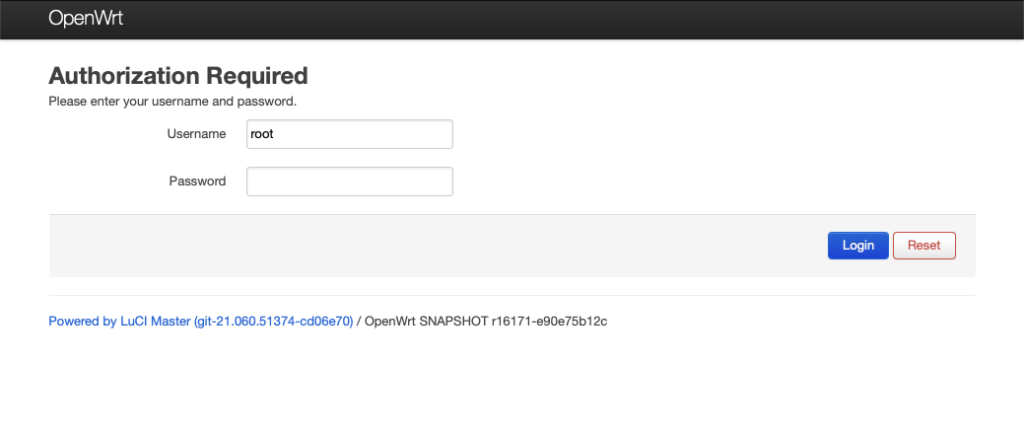Screen dimensions: 1024x436
Task: Click the 'Please enter your username' instruction text
Action: coord(172,101)
